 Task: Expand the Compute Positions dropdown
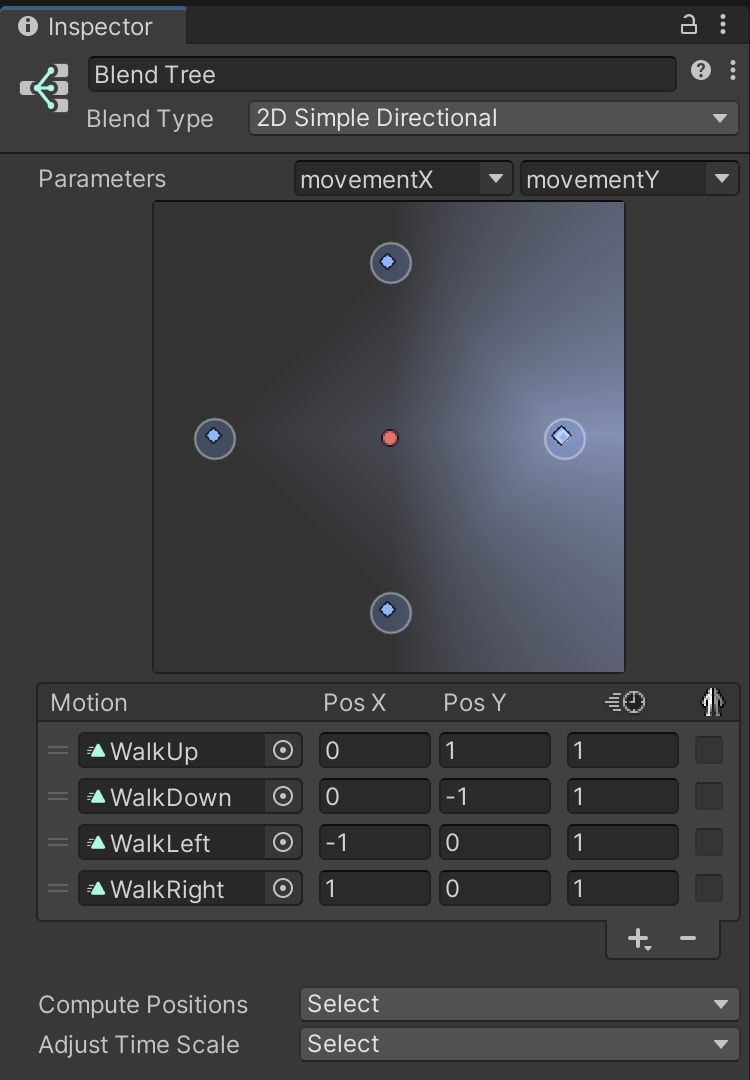pos(519,1004)
